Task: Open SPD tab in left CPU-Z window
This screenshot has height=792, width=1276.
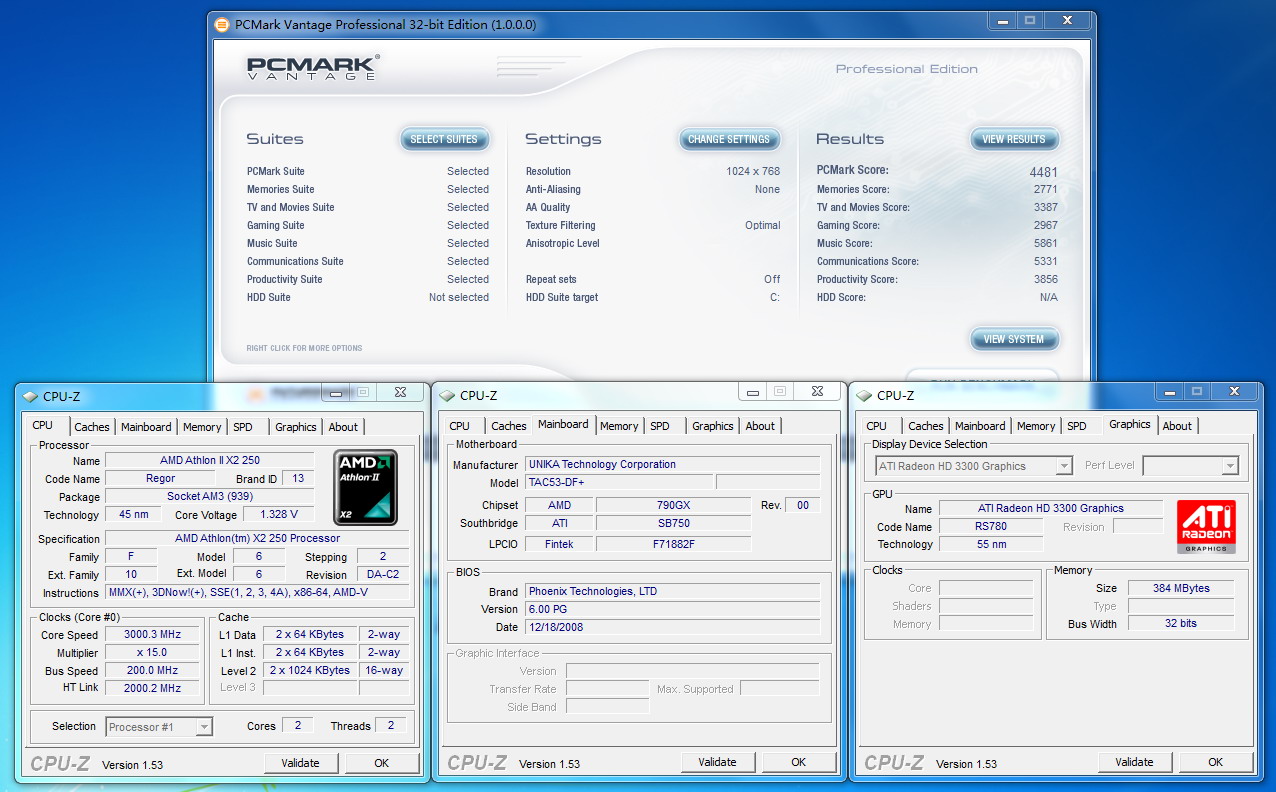Action: [243, 427]
